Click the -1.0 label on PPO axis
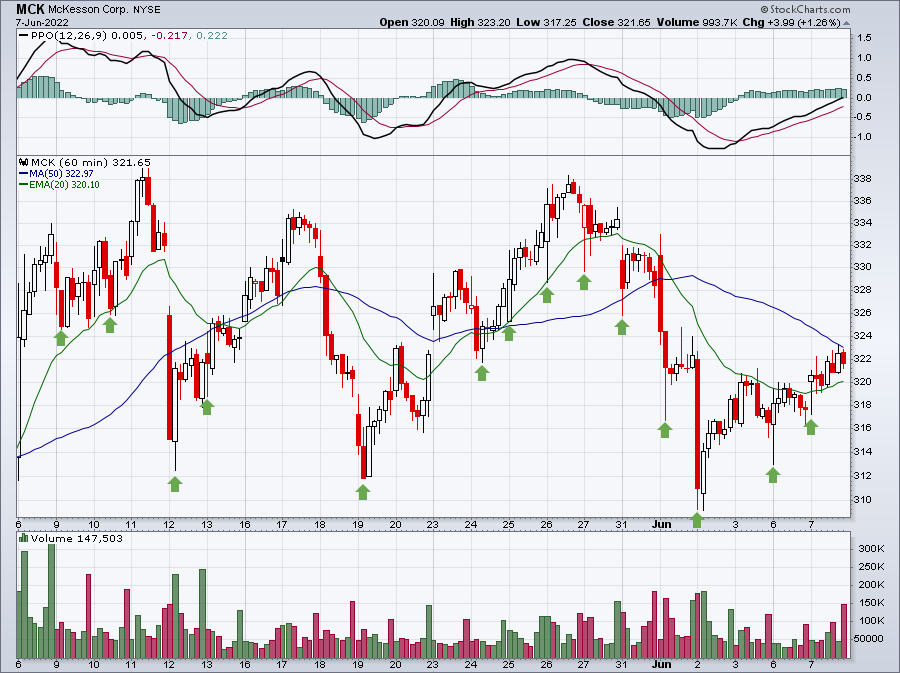The width and height of the screenshot is (900, 673). (862, 137)
